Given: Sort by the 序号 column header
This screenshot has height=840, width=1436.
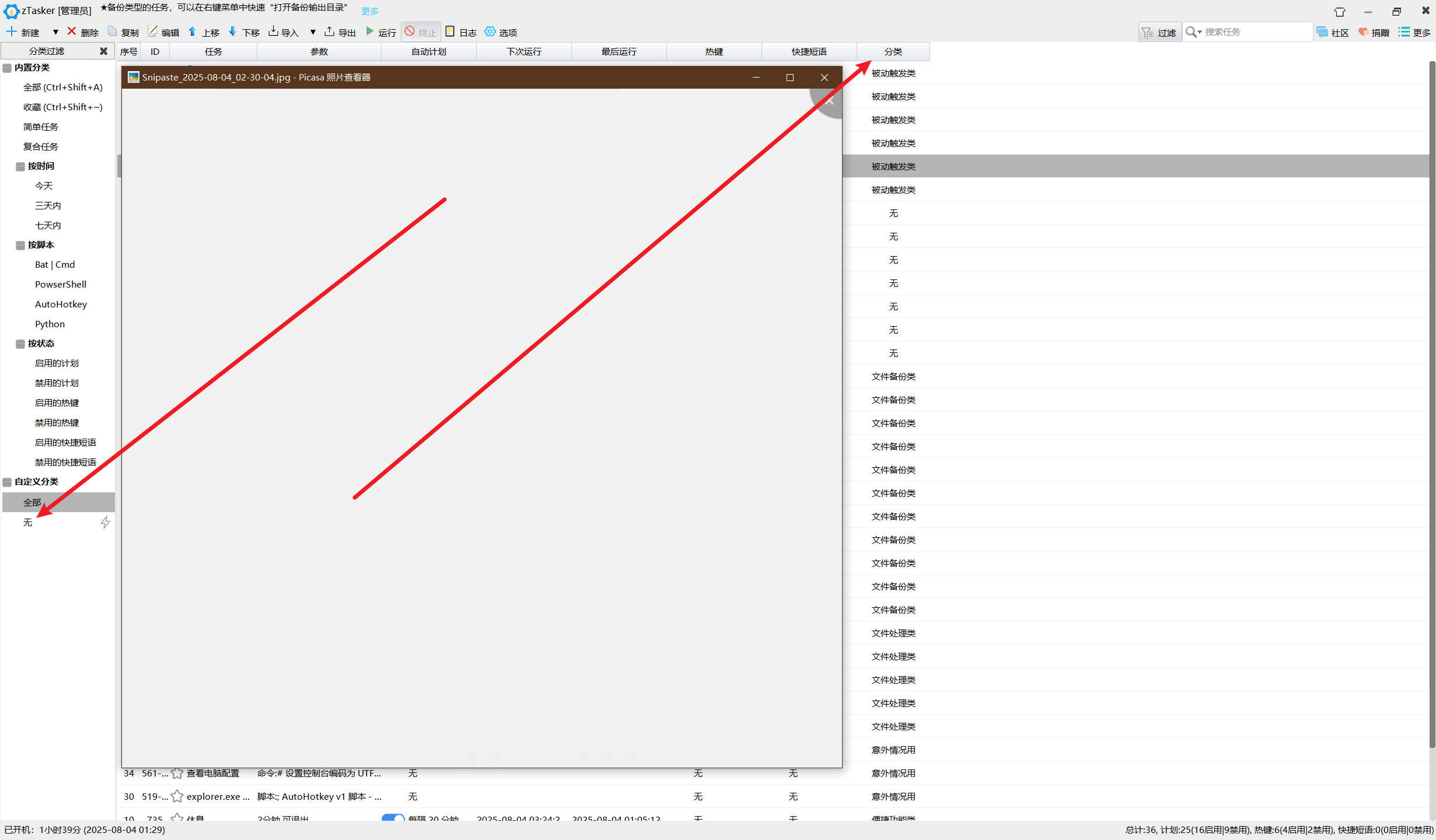Looking at the screenshot, I should [x=128, y=52].
